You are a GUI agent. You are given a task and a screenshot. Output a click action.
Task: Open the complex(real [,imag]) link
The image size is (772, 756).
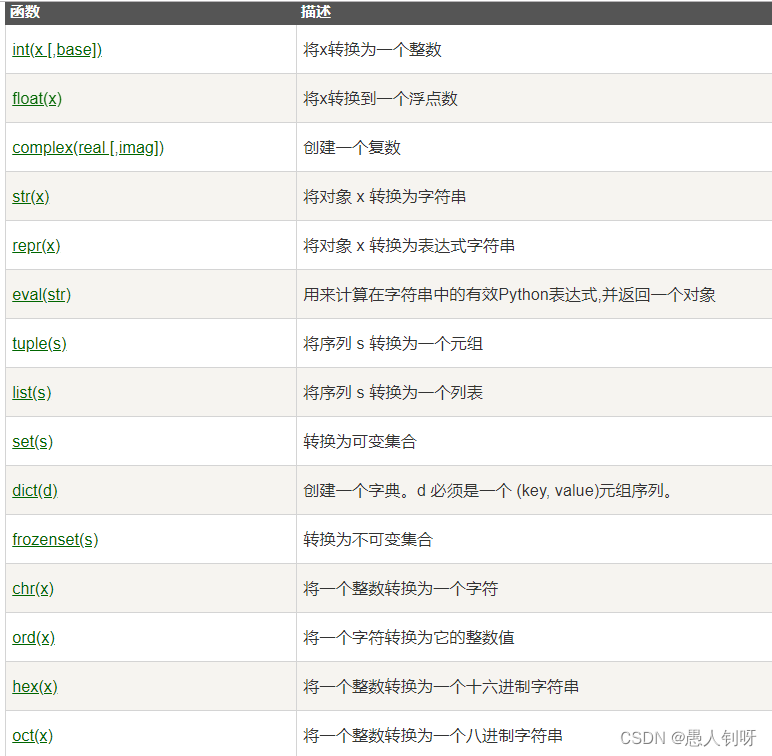coord(88,148)
